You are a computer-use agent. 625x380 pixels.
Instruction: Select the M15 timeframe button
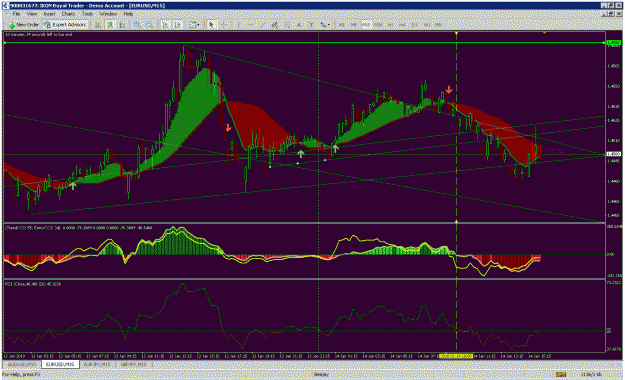(x=366, y=25)
